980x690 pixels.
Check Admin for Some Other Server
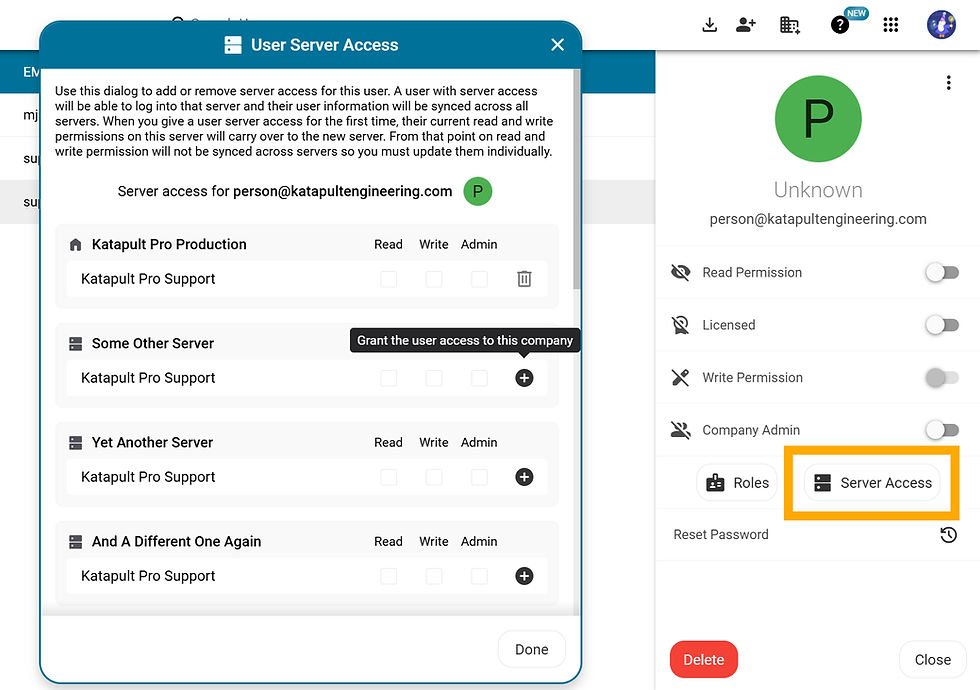pyautogui.click(x=479, y=378)
